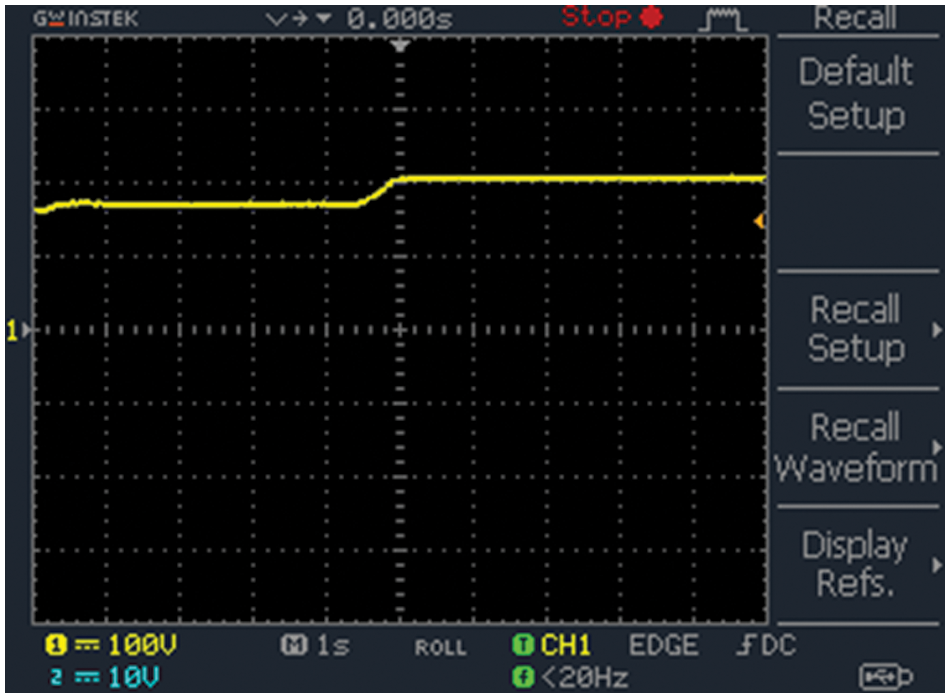Expand the Recall Waveform submenu
Viewport: 950px width, 698px height.
coord(857,447)
